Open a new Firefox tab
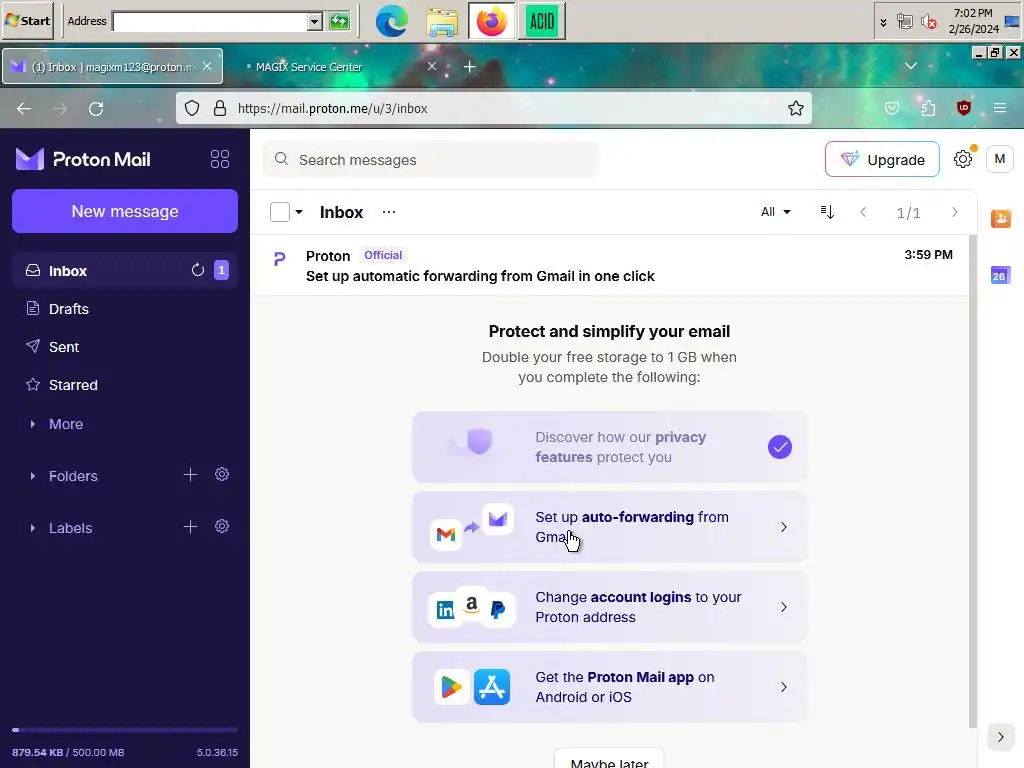The width and height of the screenshot is (1024, 768). click(469, 67)
